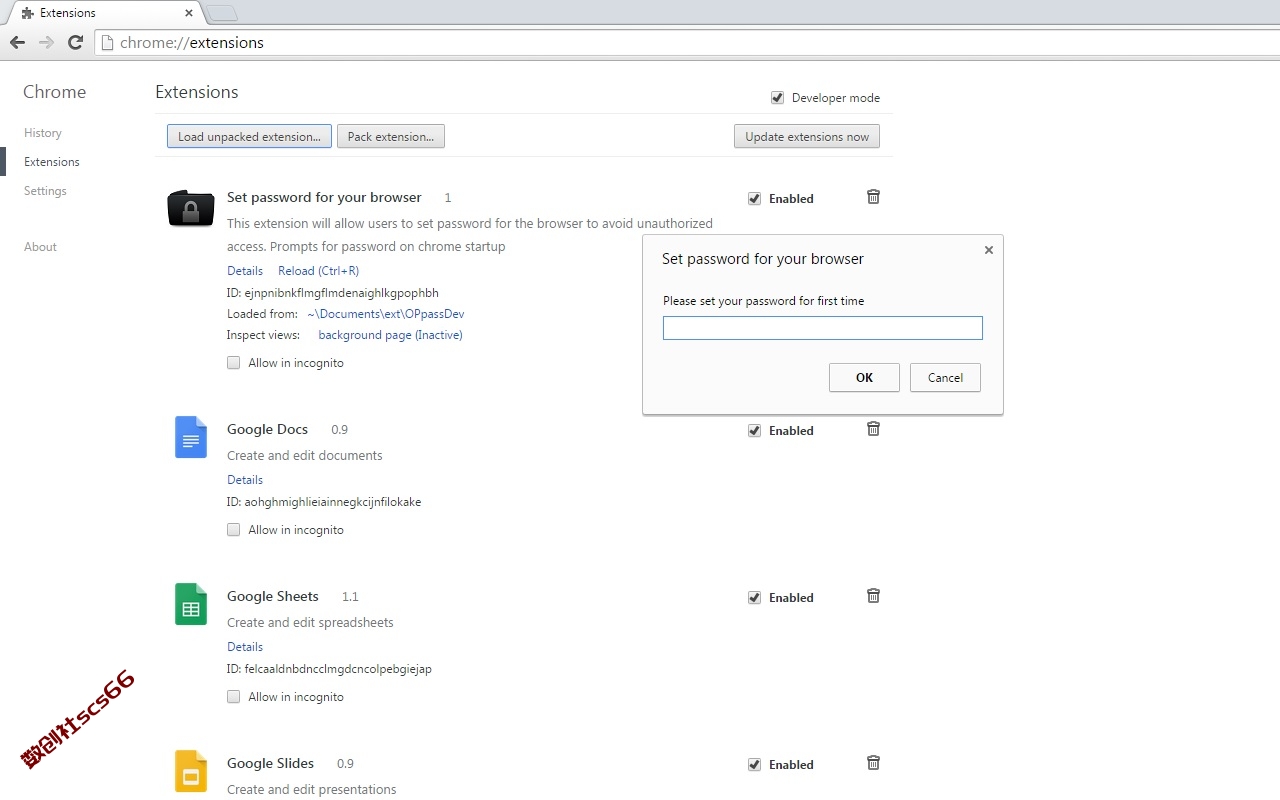Click 'Create and edit documents' description
1280x800 pixels.
[x=305, y=455]
